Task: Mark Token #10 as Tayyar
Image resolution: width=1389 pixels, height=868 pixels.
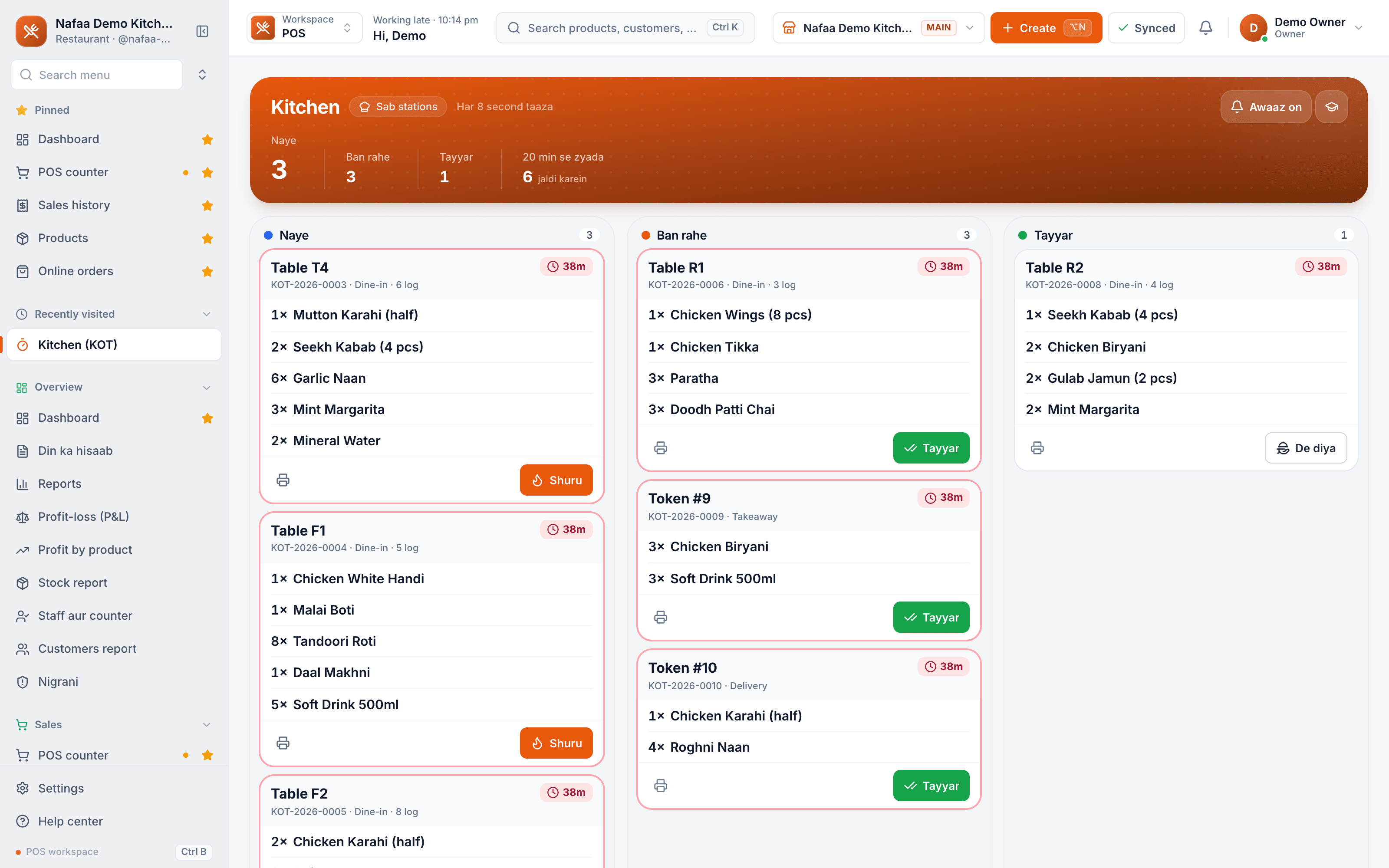Action: pyautogui.click(x=931, y=786)
